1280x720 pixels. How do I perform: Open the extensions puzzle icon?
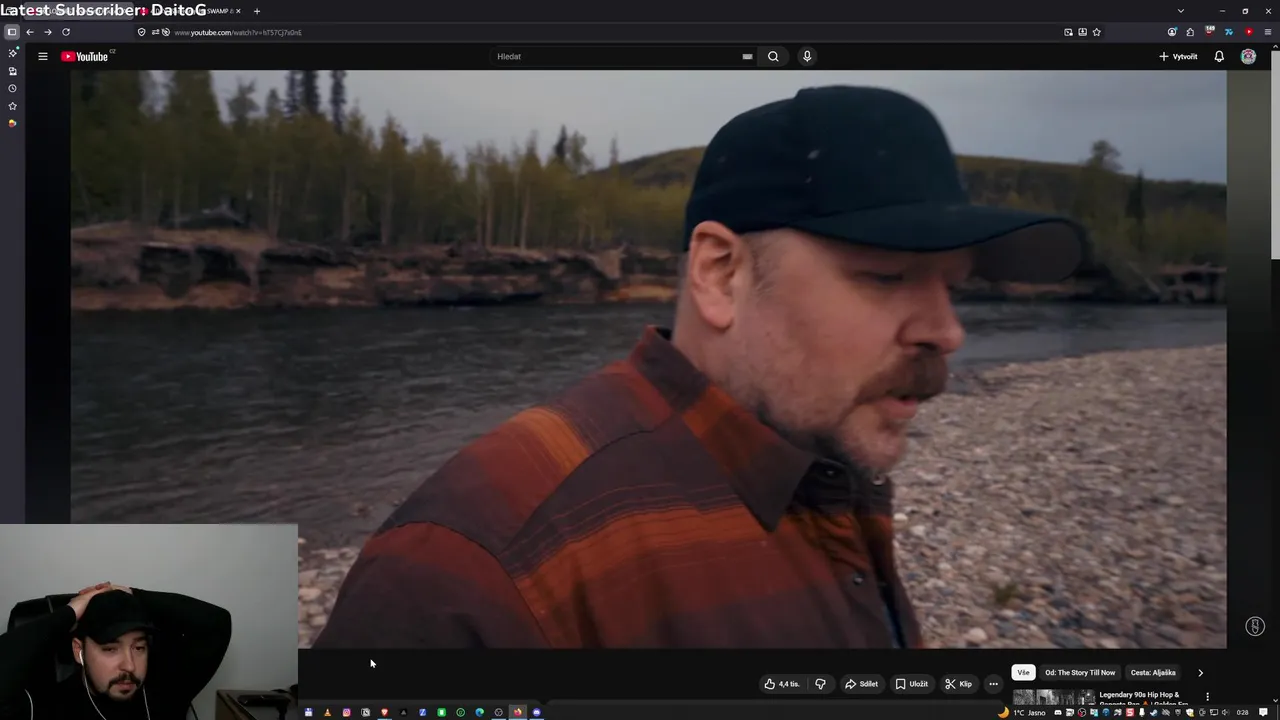pos(1190,32)
